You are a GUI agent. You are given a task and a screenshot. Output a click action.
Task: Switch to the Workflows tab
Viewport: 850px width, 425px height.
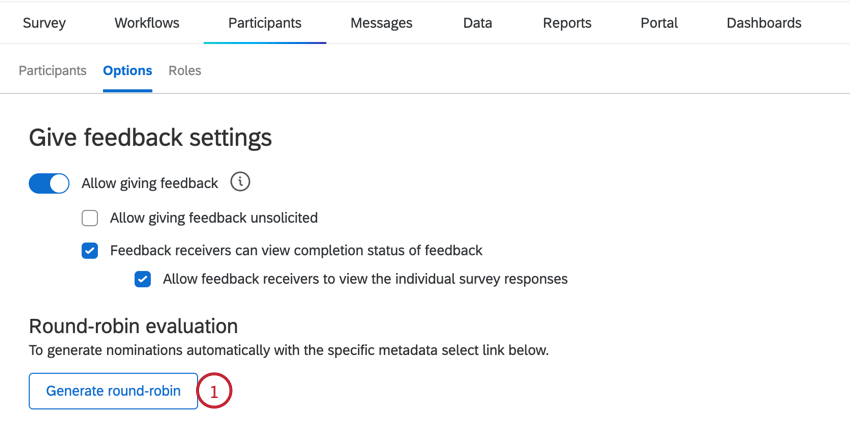tap(147, 23)
